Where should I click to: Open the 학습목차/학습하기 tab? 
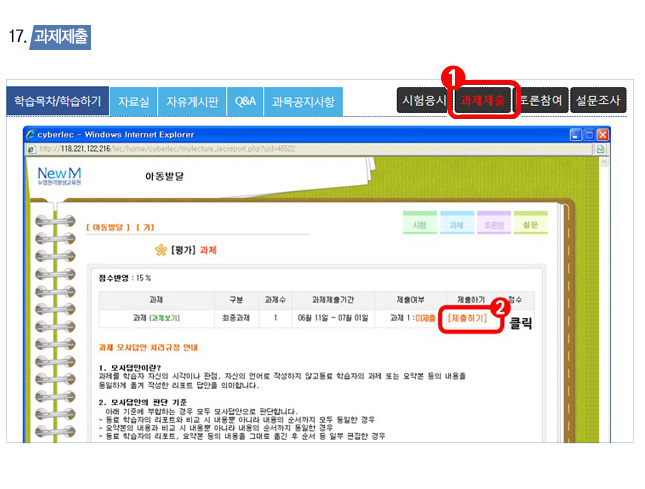point(58,101)
